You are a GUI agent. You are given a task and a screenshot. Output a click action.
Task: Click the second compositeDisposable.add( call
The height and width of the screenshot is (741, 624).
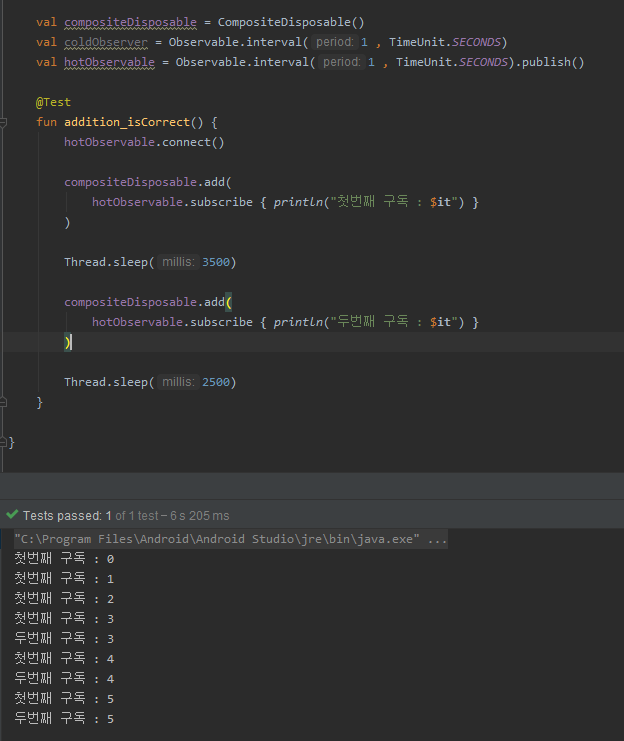coord(147,302)
